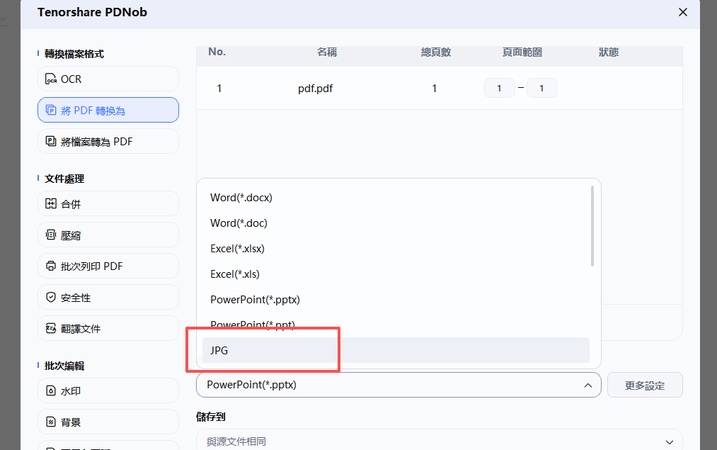This screenshot has height=450, width=717.
Task: Edit the start page range field
Action: click(499, 88)
